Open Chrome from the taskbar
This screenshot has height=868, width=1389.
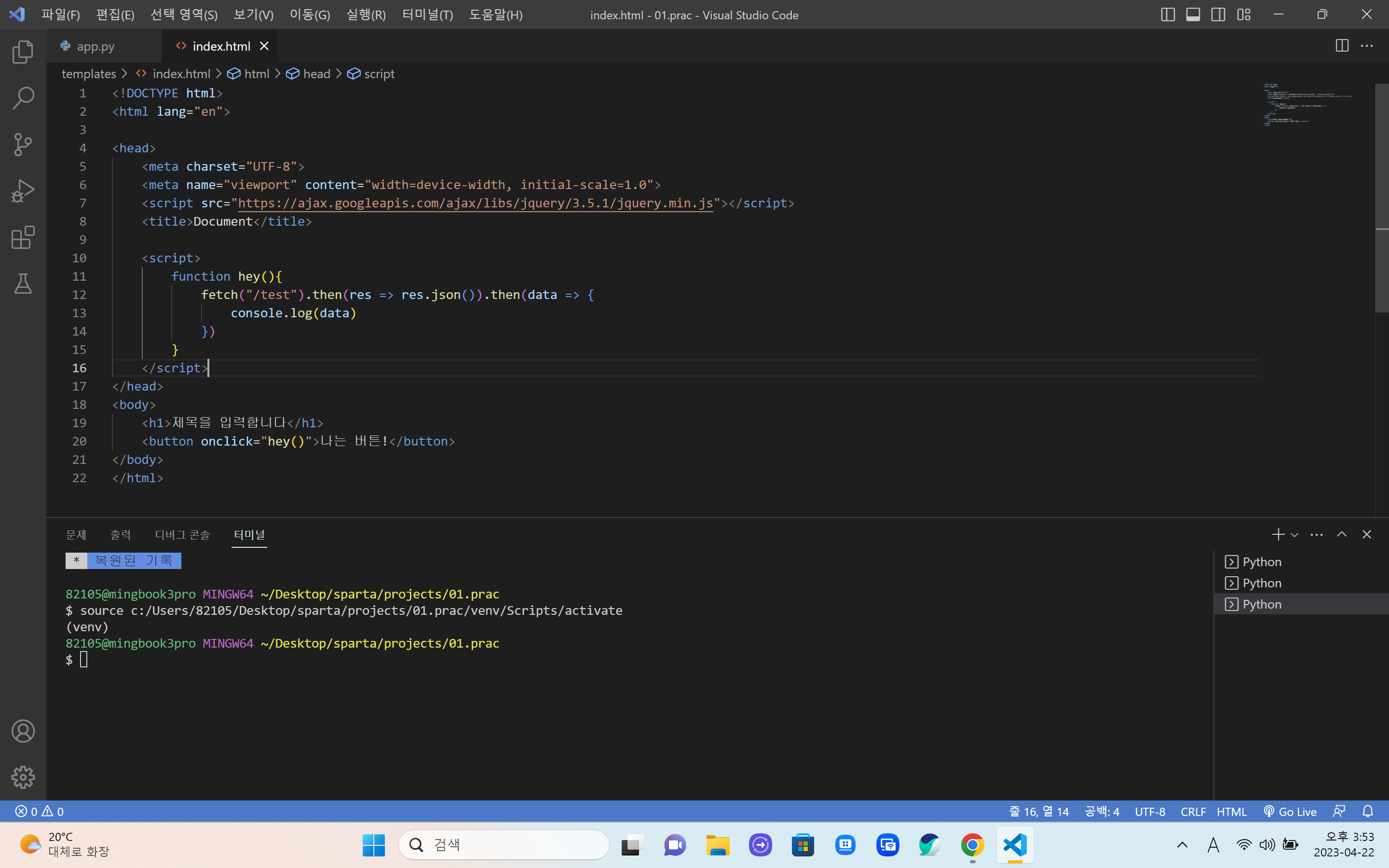pos(972,844)
